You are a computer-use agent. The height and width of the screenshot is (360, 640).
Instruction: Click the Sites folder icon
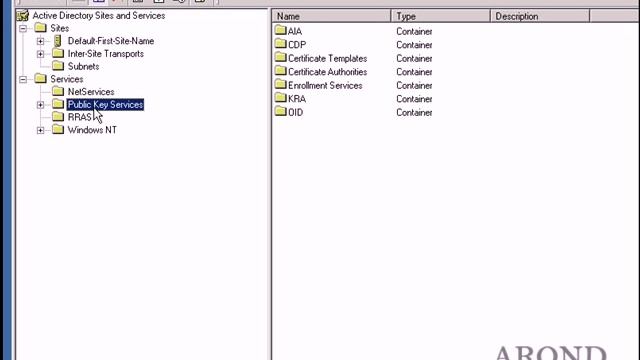40,28
